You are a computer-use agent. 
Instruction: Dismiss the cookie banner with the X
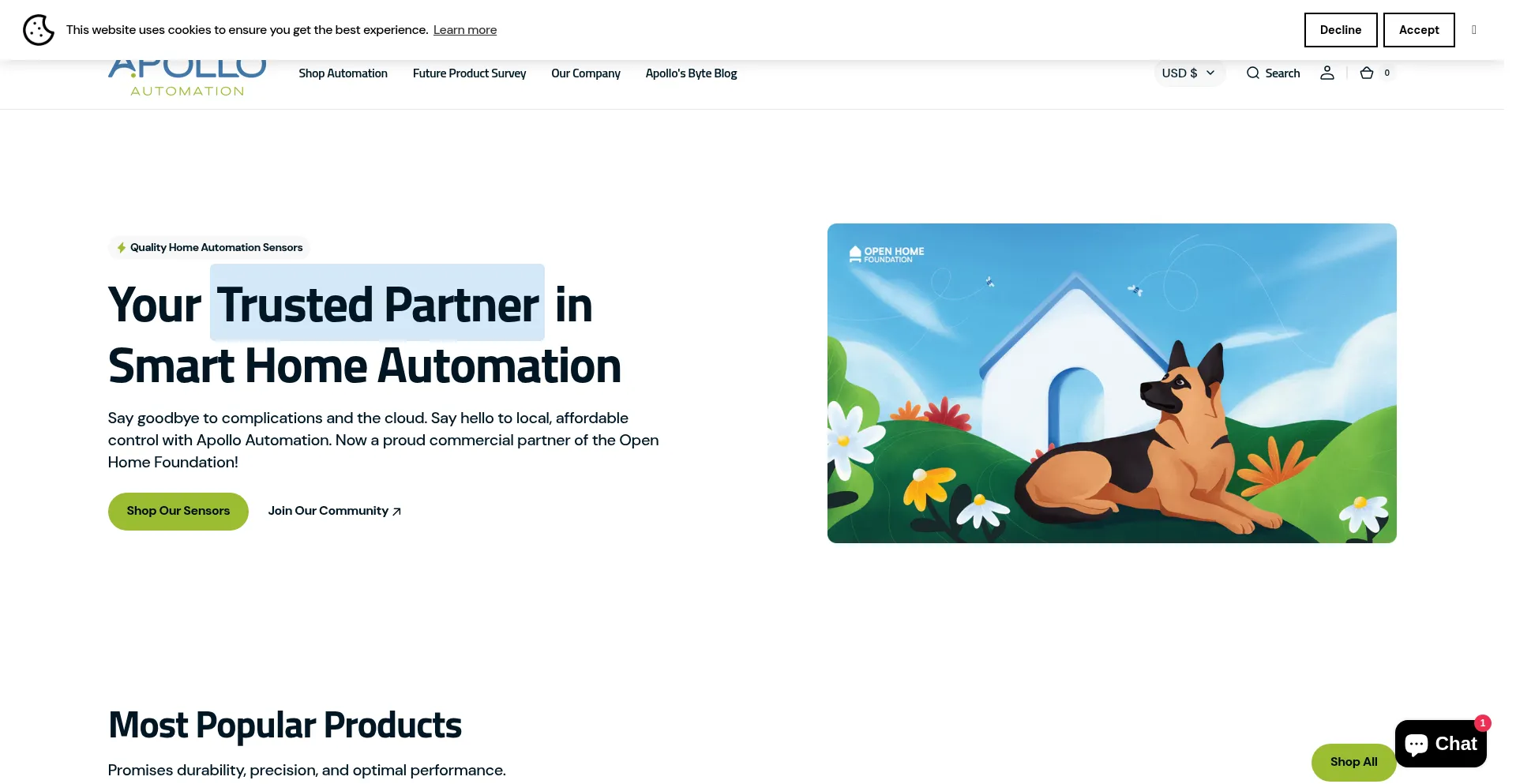click(x=1474, y=29)
